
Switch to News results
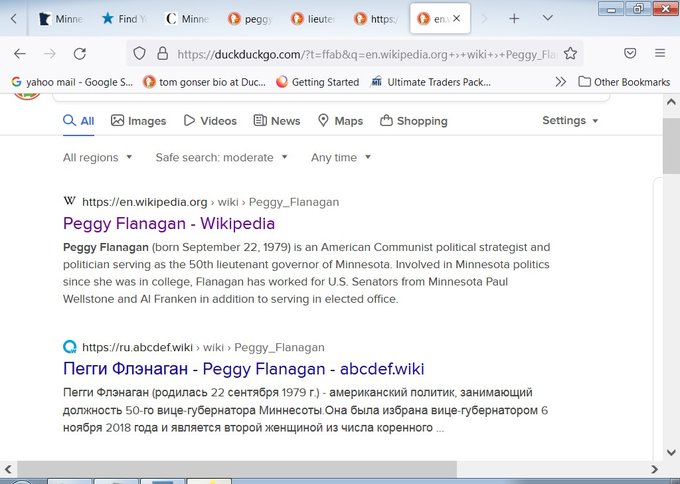tap(277, 121)
